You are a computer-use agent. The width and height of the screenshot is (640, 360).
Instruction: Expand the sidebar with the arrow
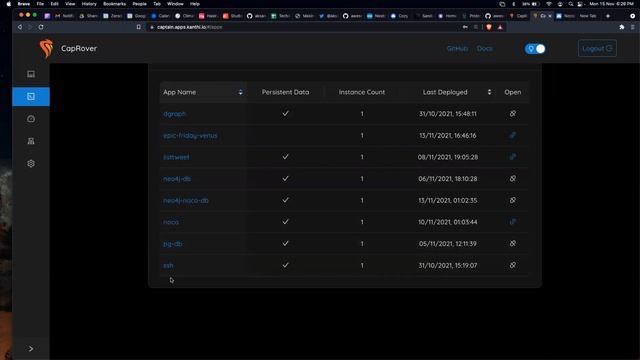pos(31,349)
